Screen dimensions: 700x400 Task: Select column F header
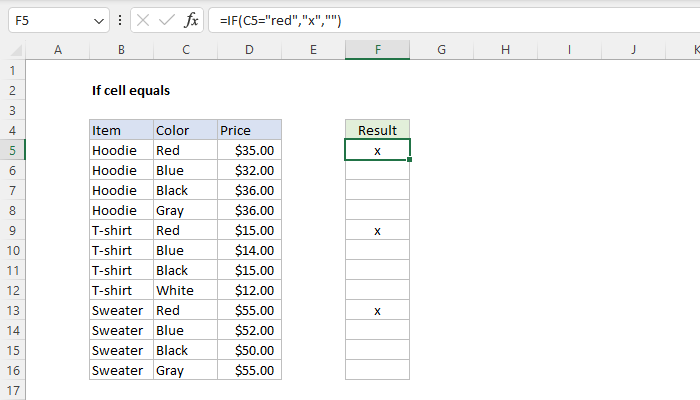[x=377, y=50]
